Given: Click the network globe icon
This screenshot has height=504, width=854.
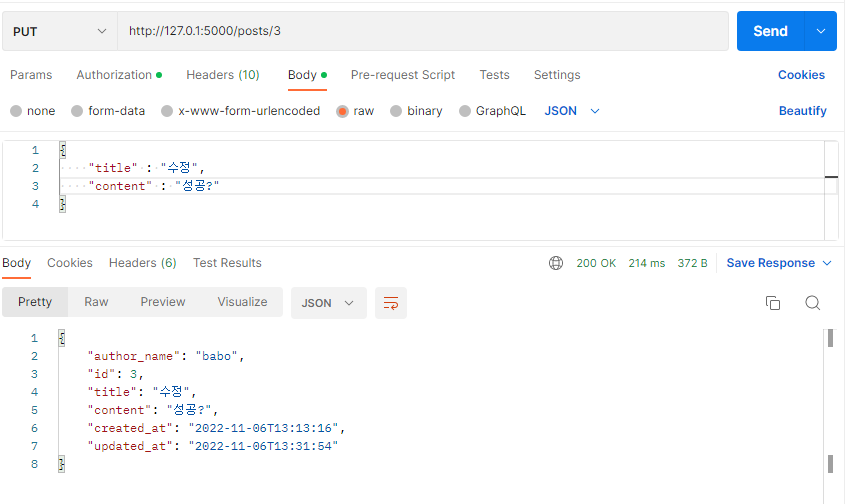Looking at the screenshot, I should coord(556,263).
